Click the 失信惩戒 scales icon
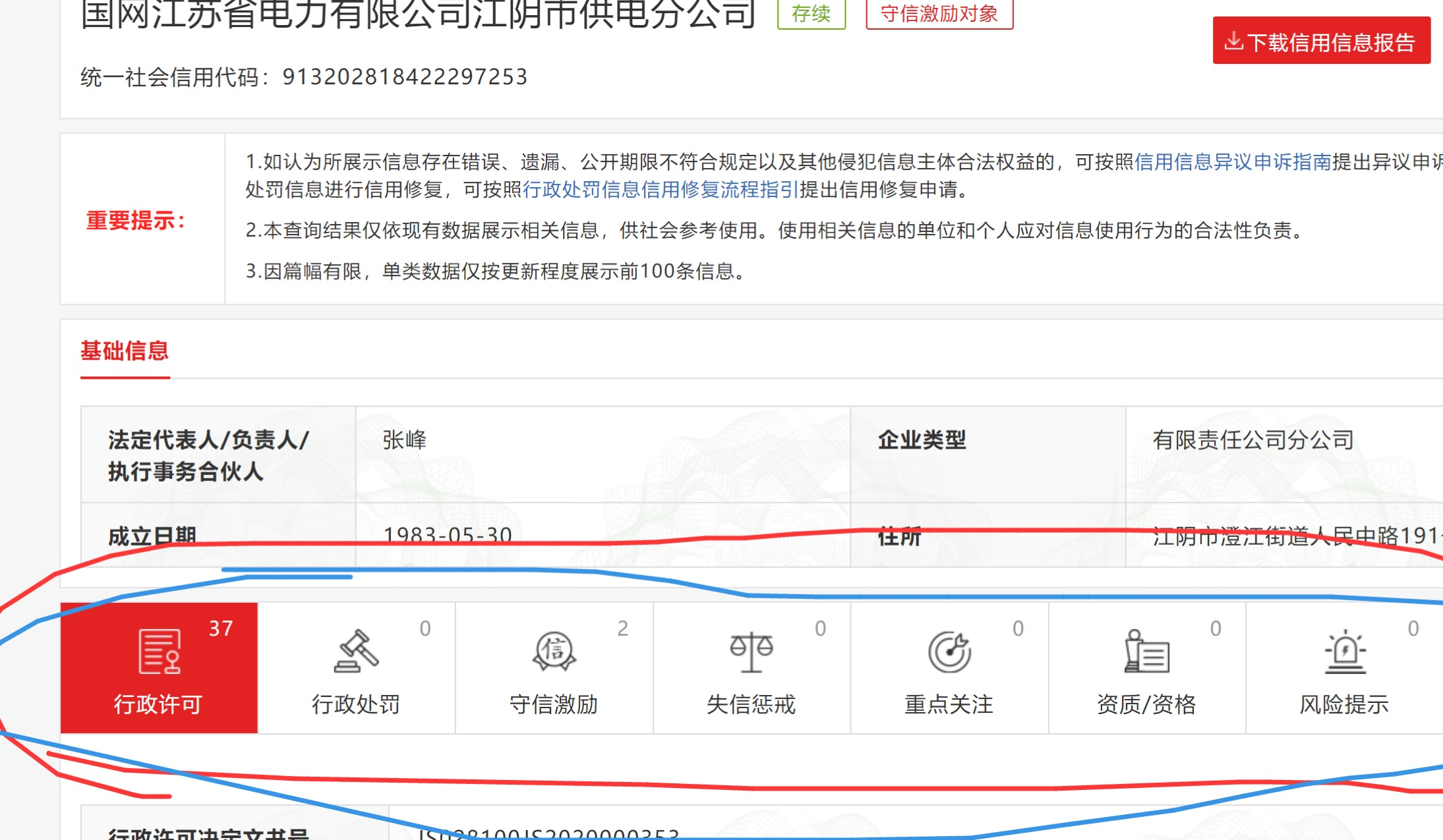Screen dimensions: 1443x840 [751, 651]
